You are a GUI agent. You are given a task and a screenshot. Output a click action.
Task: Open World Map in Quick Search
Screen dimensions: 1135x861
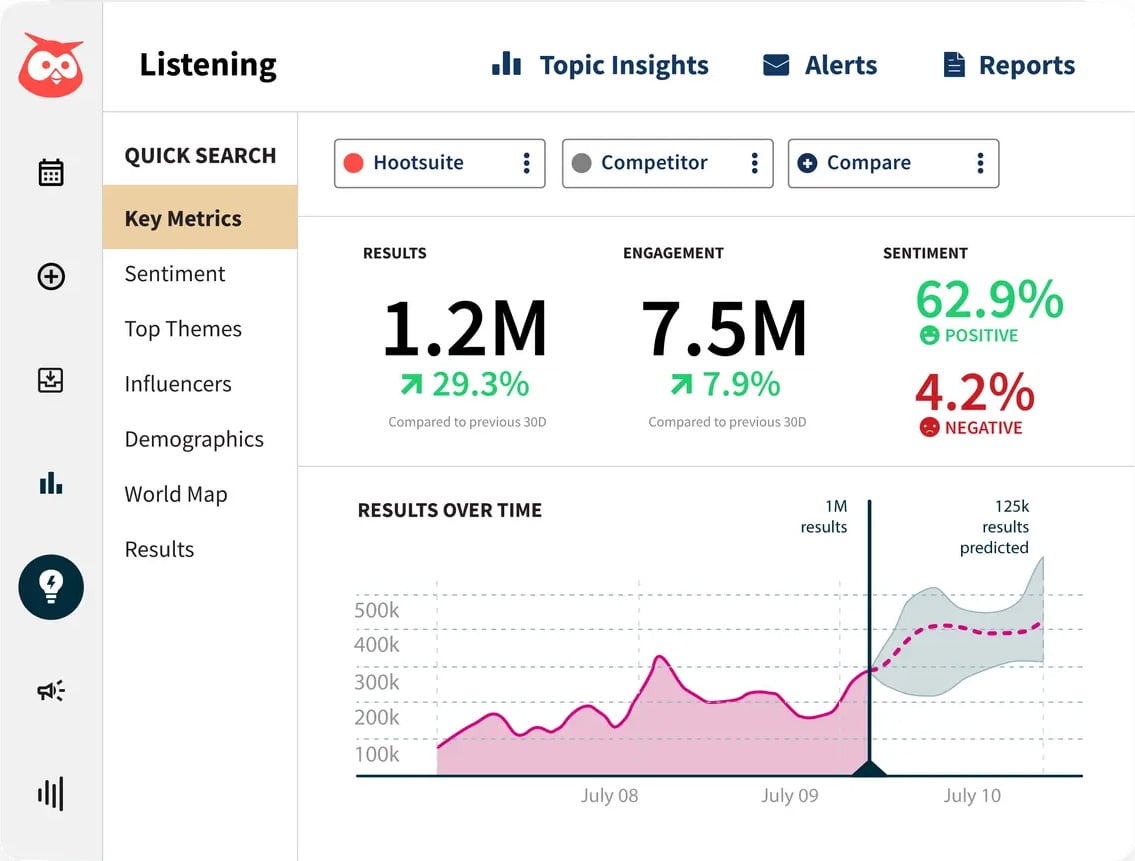[176, 495]
